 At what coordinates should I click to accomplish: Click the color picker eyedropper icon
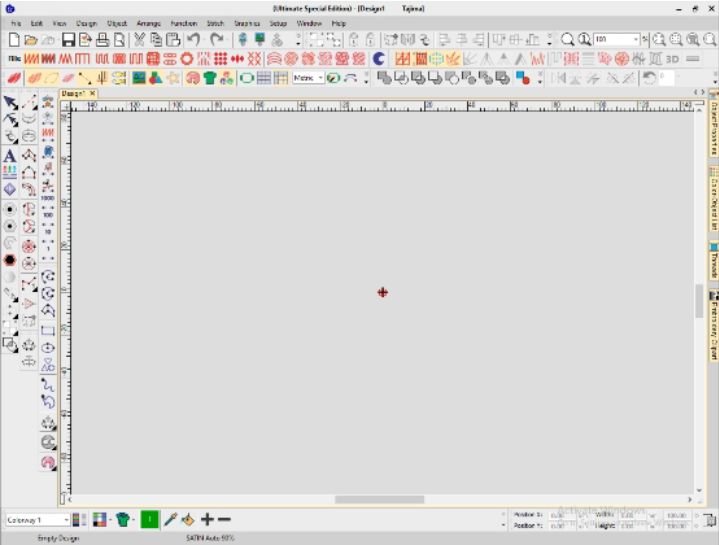(170, 519)
